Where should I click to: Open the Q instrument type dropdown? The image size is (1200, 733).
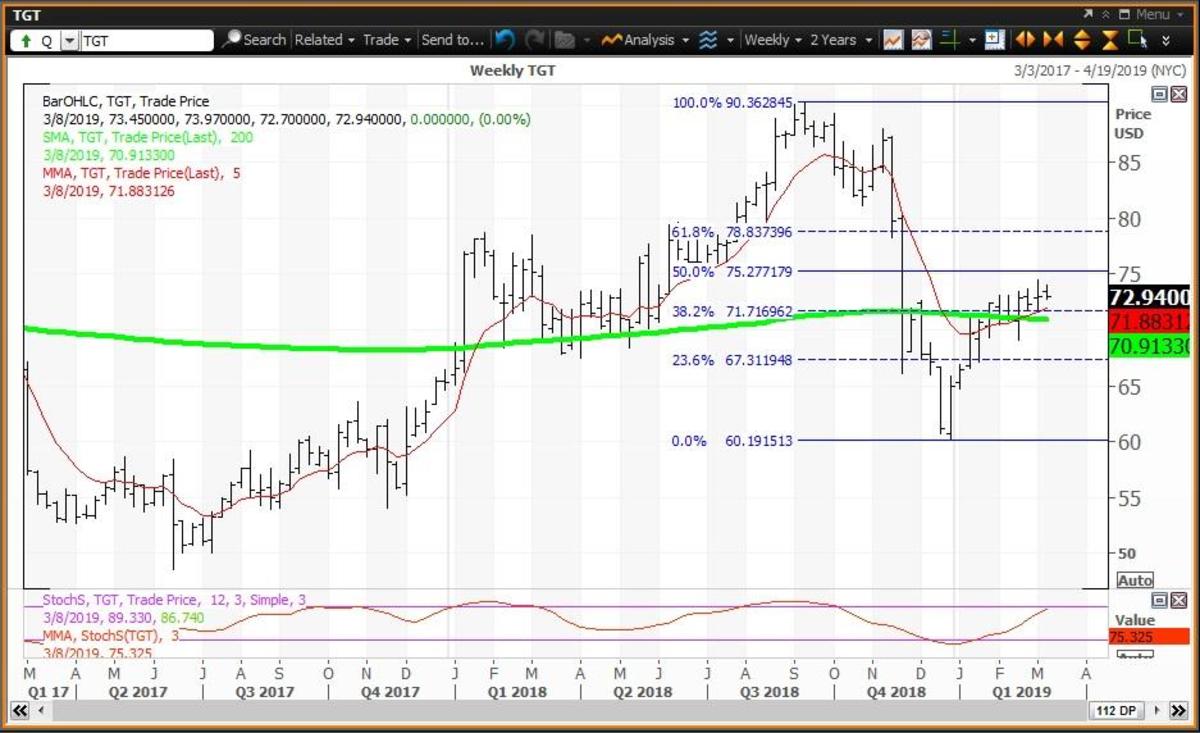coord(69,40)
